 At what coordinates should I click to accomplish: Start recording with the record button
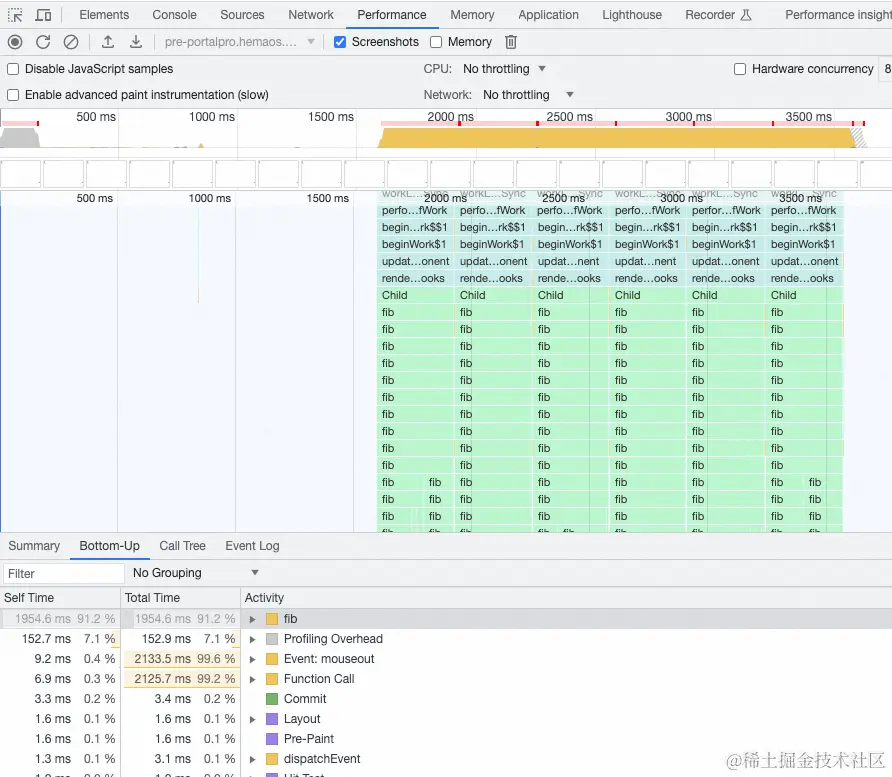15,42
